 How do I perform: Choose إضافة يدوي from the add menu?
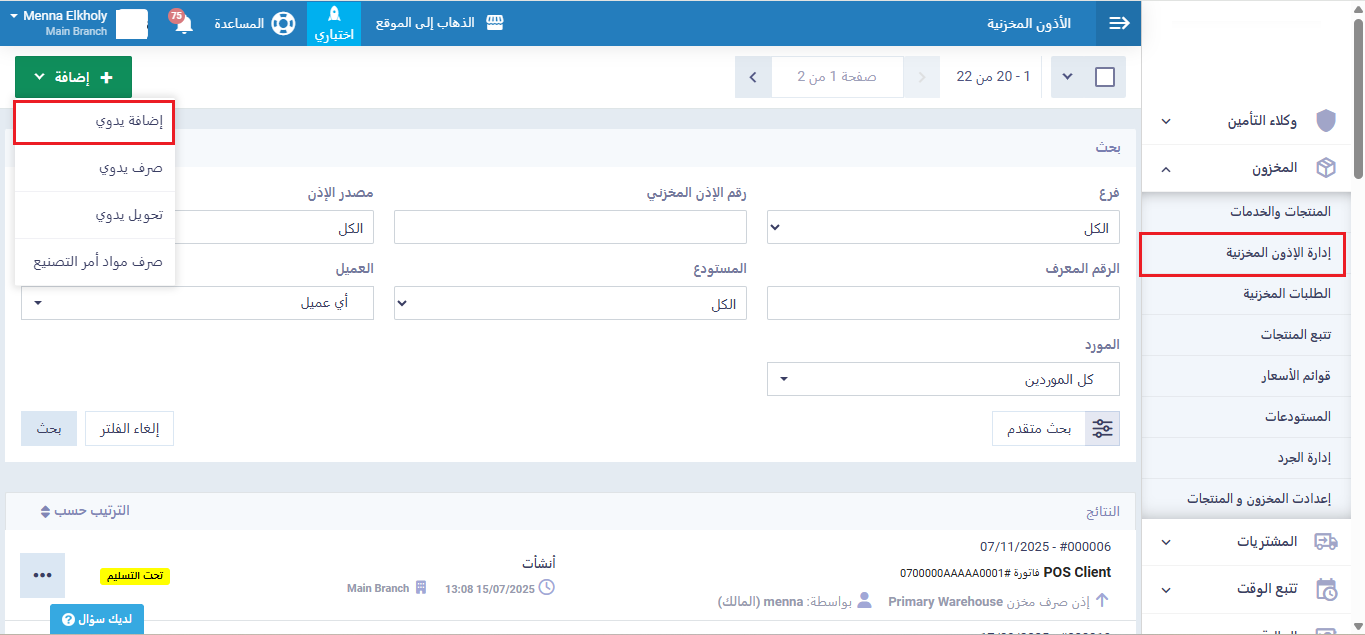click(x=95, y=121)
